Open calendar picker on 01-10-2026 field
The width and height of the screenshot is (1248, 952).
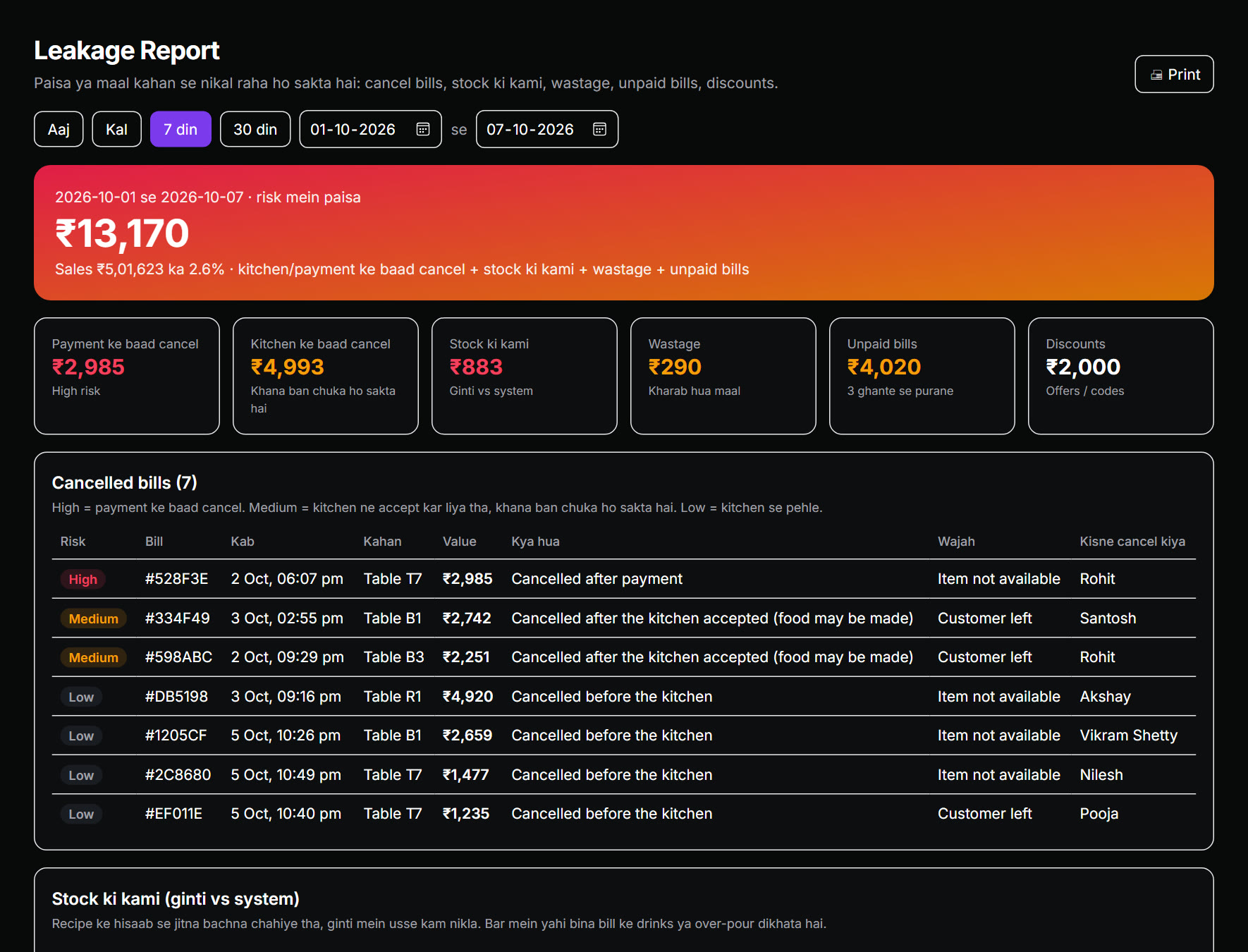pos(423,129)
